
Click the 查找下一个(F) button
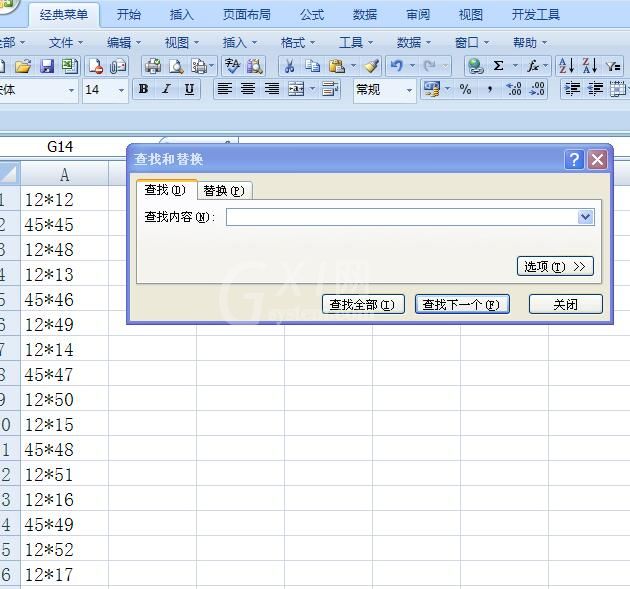tap(462, 305)
